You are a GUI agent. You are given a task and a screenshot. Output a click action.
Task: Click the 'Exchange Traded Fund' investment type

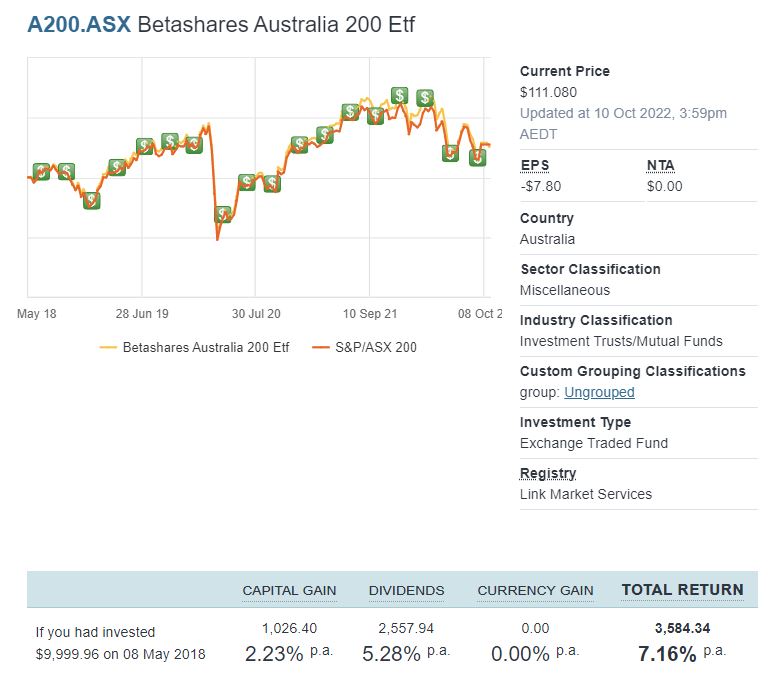coord(594,443)
